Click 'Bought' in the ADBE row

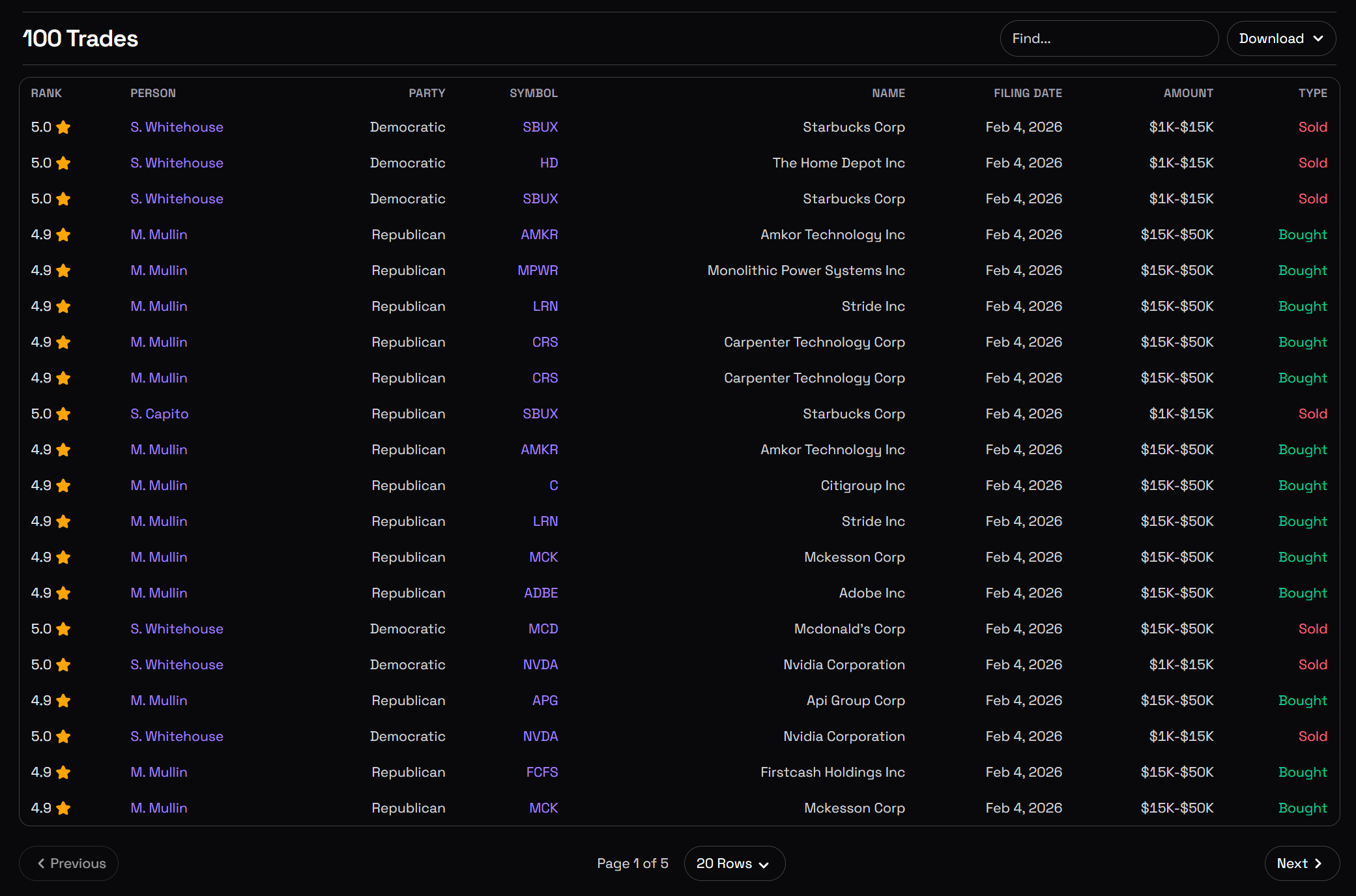click(1303, 593)
